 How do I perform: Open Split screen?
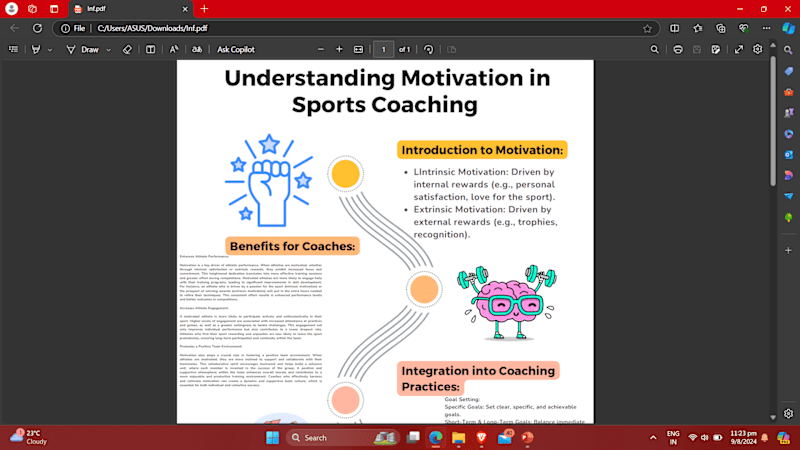(674, 28)
